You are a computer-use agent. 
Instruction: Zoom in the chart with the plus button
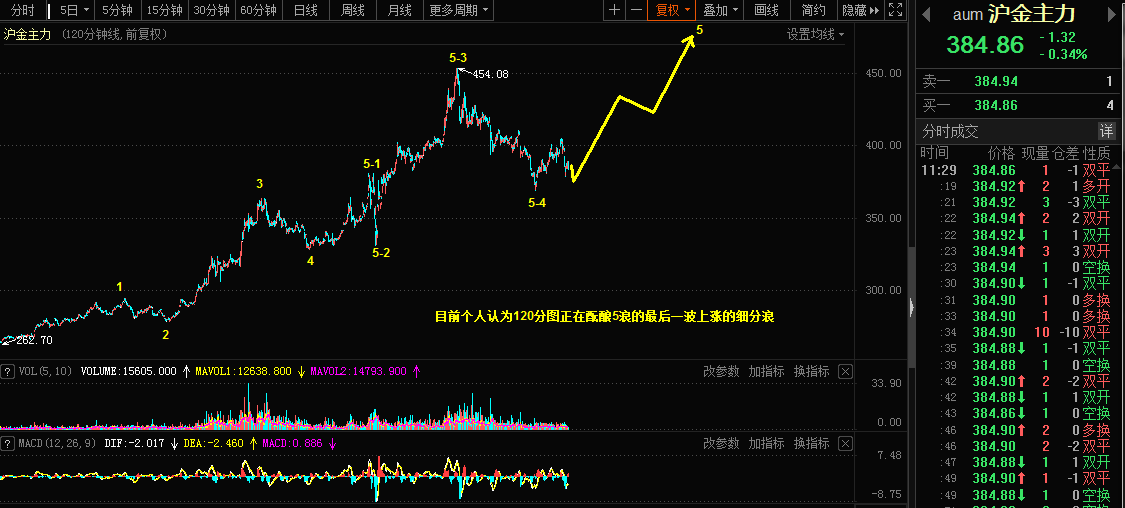(x=614, y=10)
